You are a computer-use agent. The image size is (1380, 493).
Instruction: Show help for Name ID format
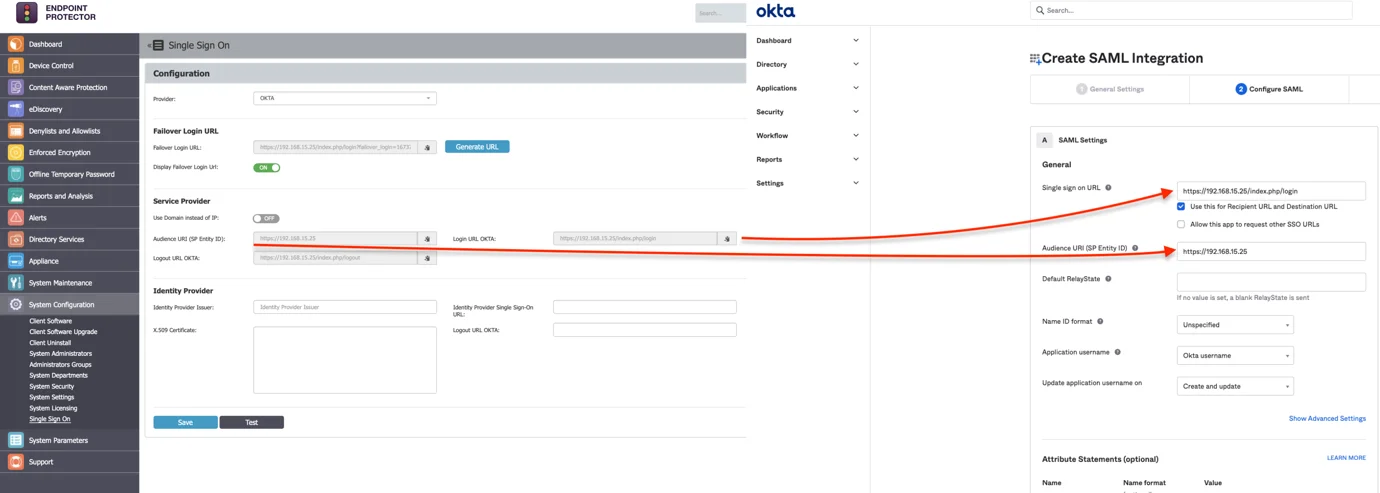pyautogui.click(x=1100, y=322)
